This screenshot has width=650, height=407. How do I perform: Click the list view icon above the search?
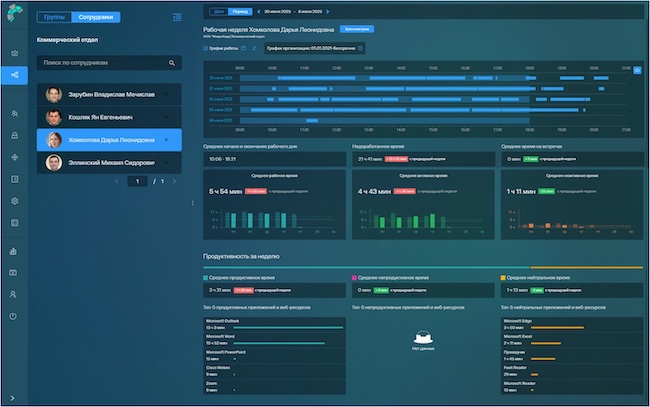tap(177, 17)
